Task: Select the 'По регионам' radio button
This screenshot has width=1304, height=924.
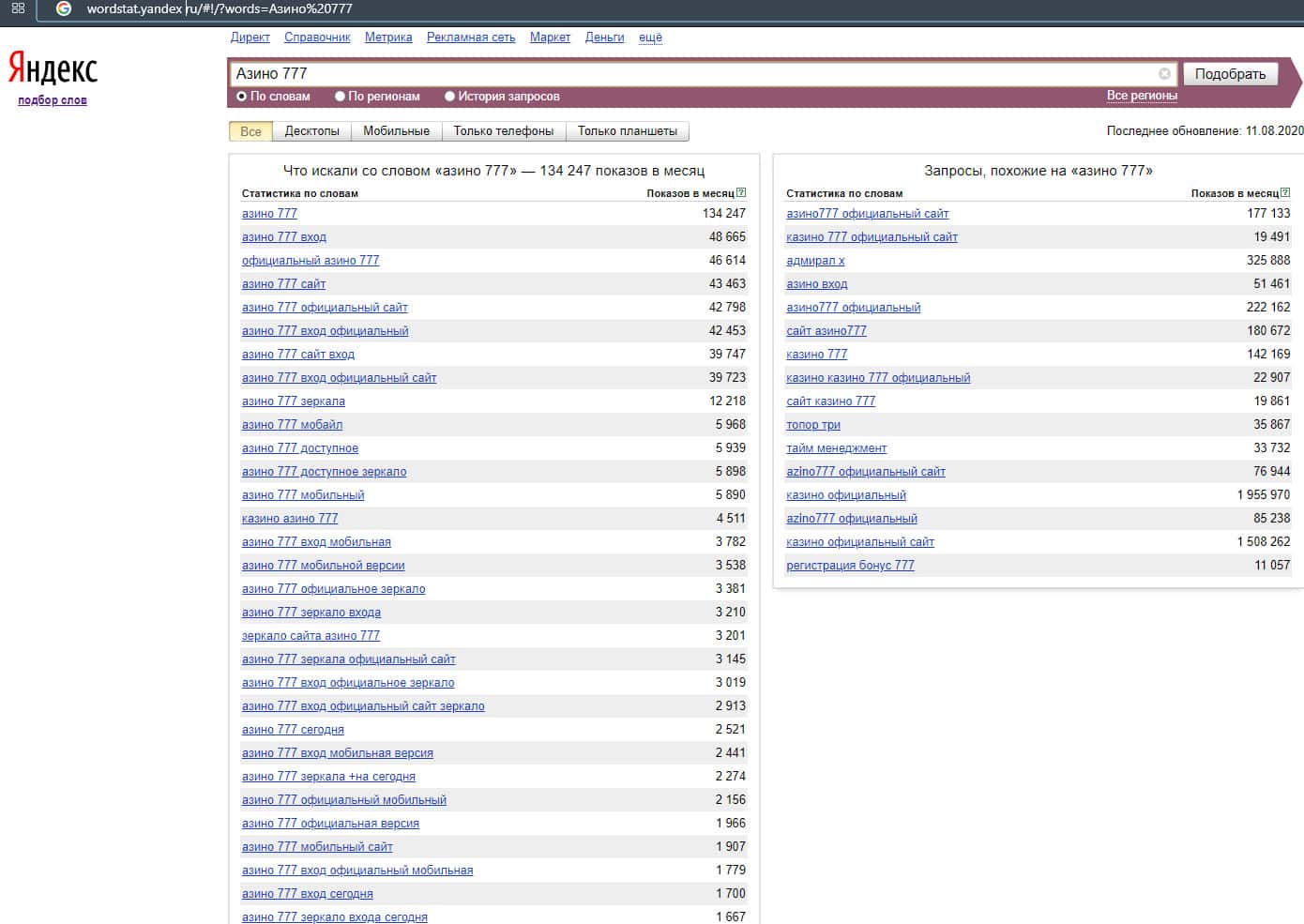Action: (340, 97)
